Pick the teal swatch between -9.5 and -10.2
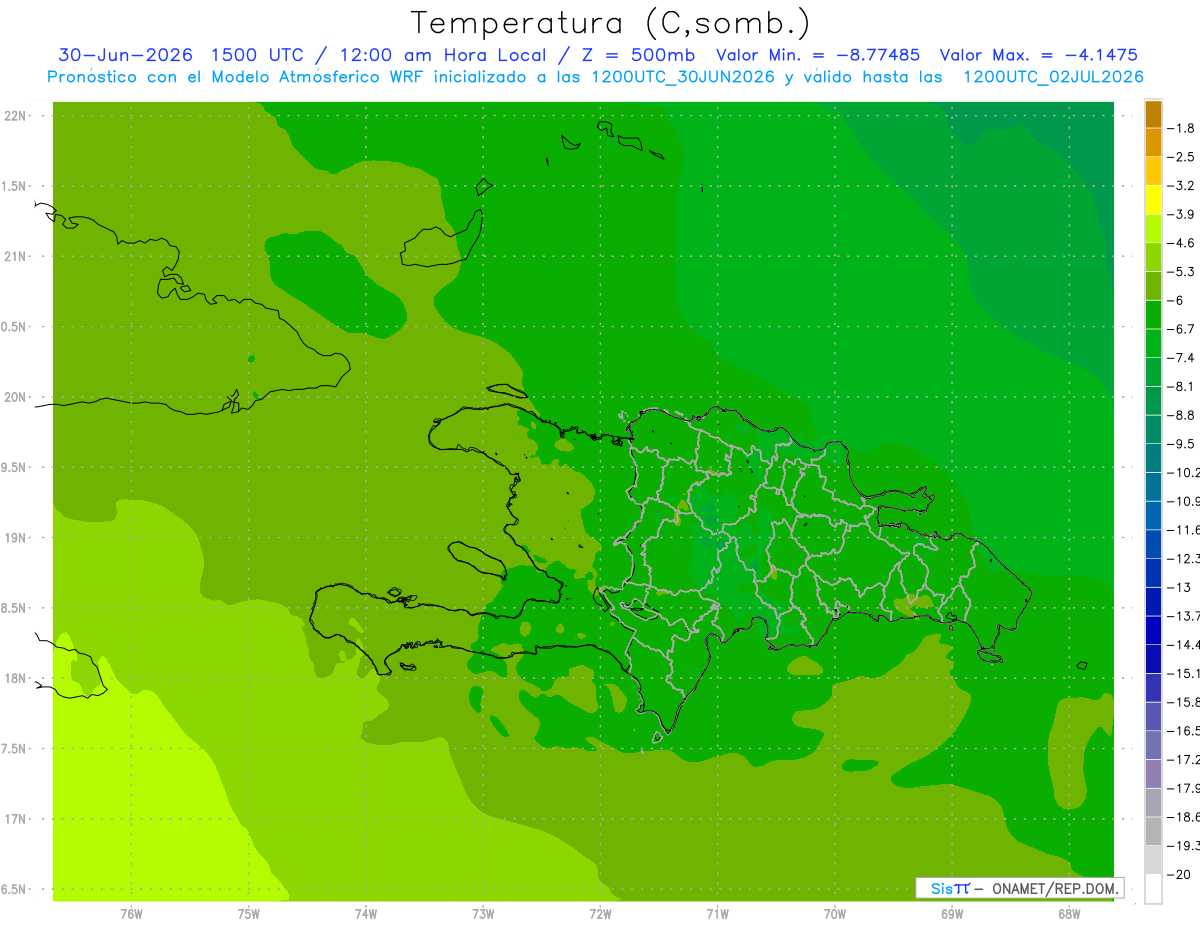The width and height of the screenshot is (1200, 927). 1153,458
